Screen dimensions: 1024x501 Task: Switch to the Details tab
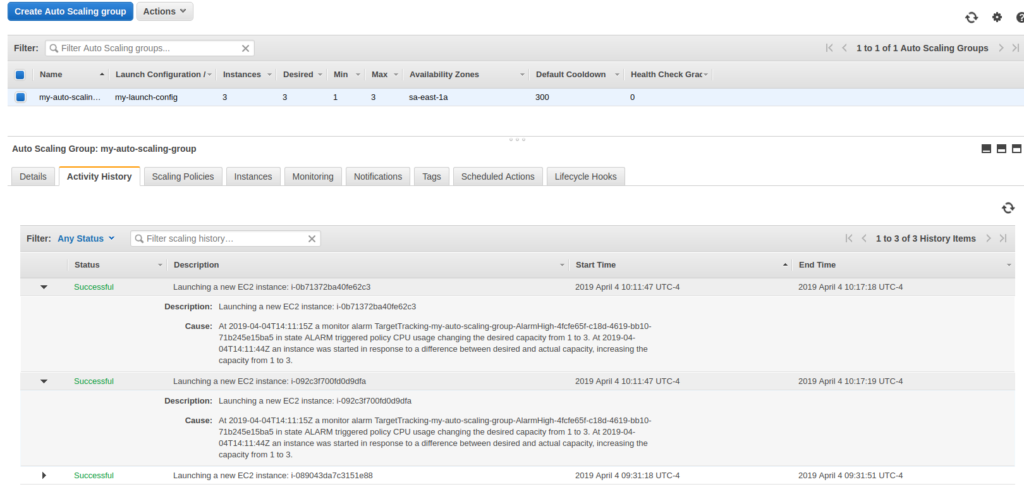(33, 176)
